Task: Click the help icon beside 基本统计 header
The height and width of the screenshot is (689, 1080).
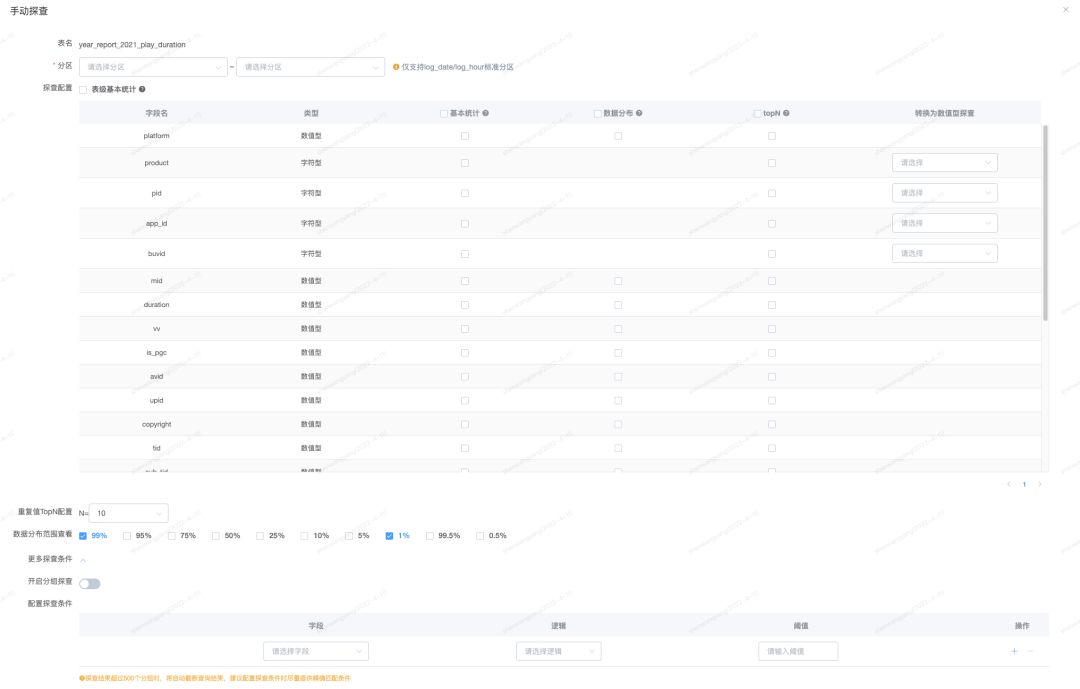Action: tap(485, 113)
